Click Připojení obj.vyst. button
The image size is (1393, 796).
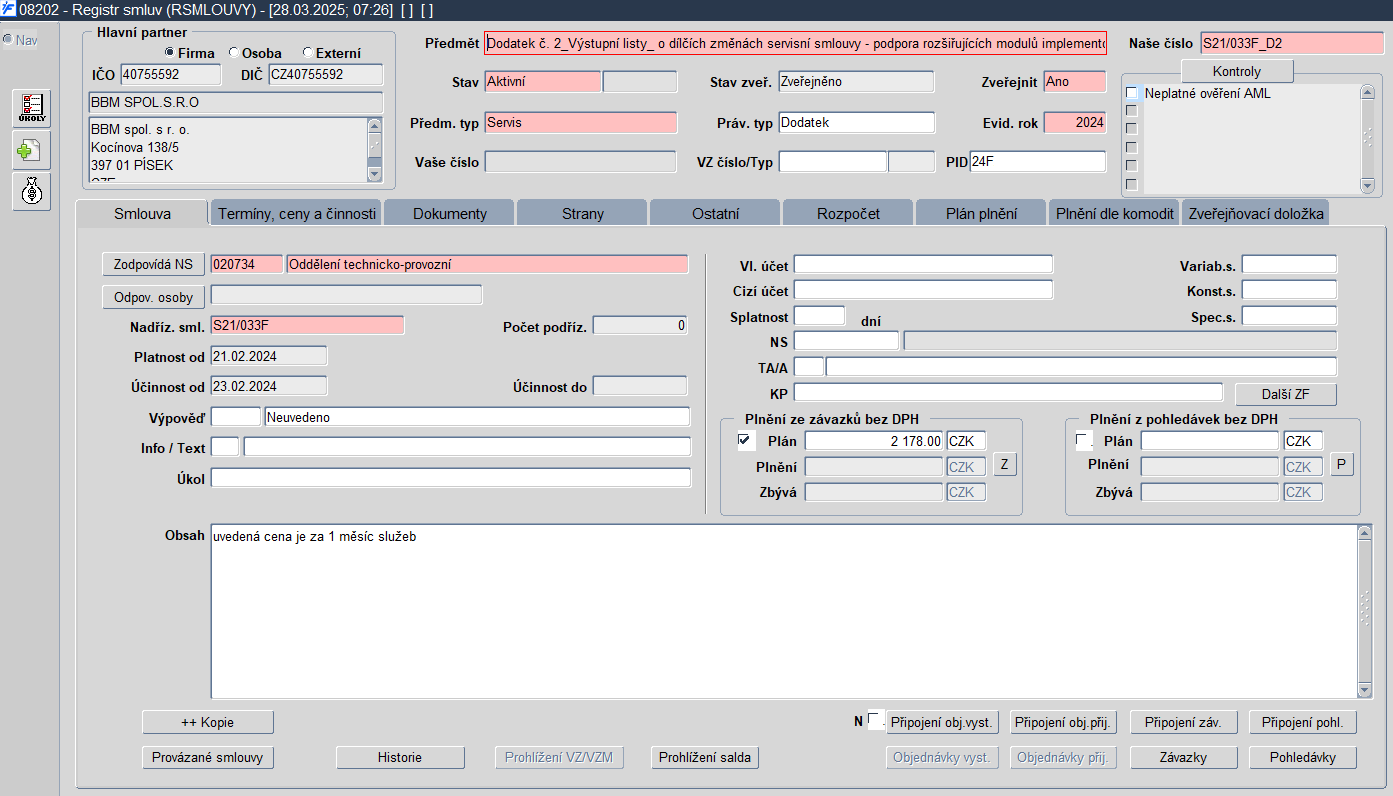[x=942, y=722]
